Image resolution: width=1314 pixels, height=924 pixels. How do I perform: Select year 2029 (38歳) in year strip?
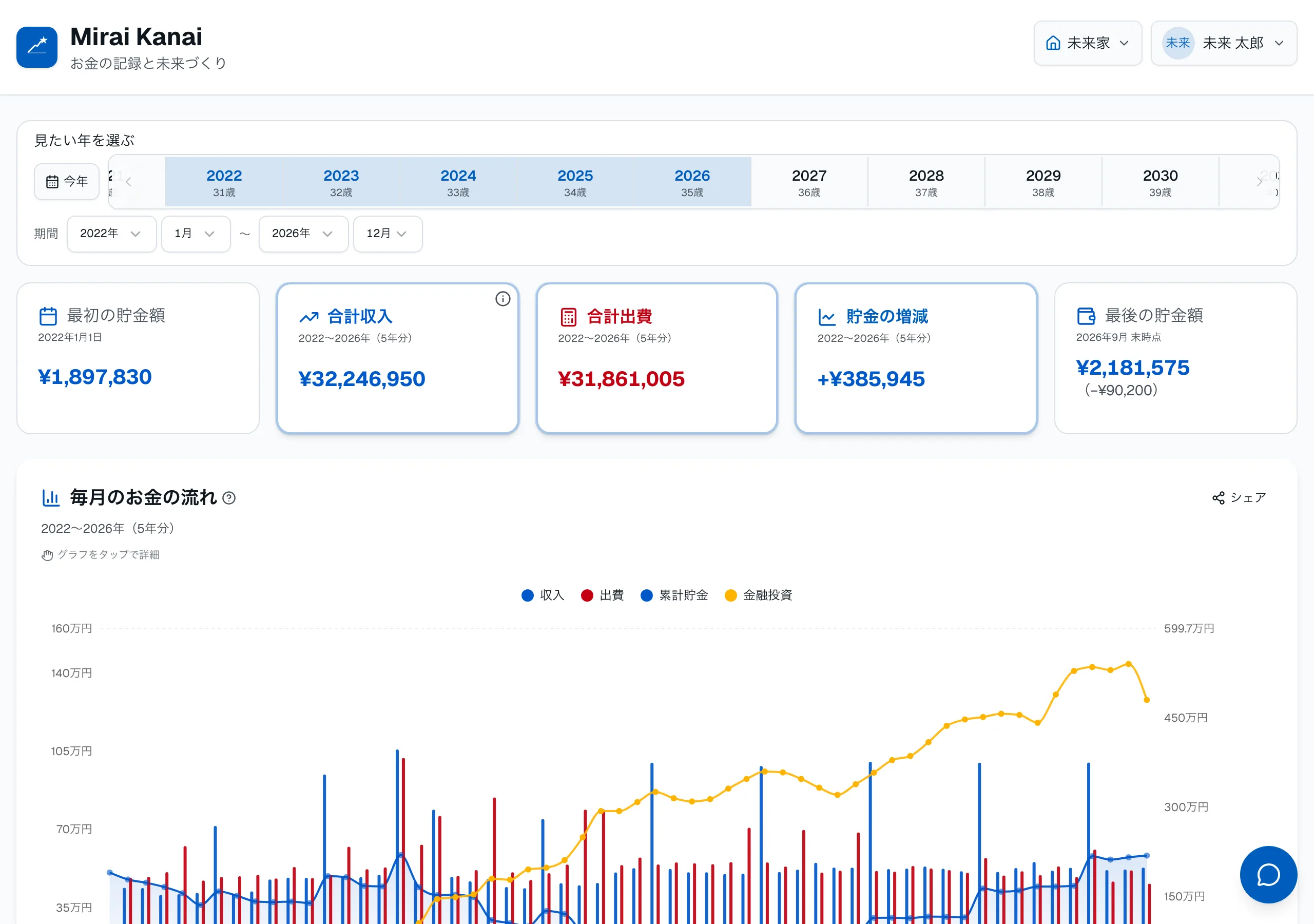click(x=1044, y=182)
